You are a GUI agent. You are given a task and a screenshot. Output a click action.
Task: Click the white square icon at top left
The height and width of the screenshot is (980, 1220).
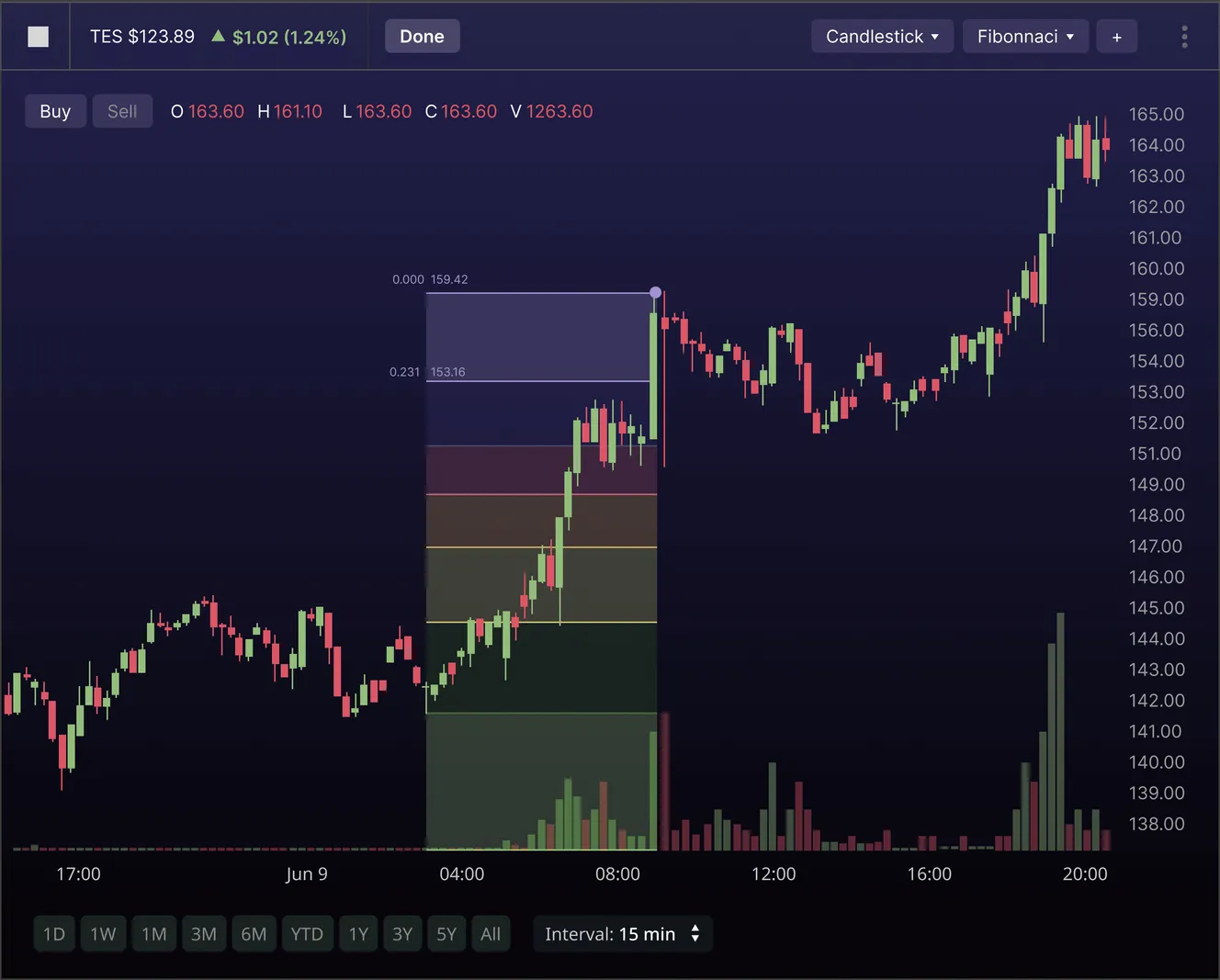pyautogui.click(x=38, y=37)
